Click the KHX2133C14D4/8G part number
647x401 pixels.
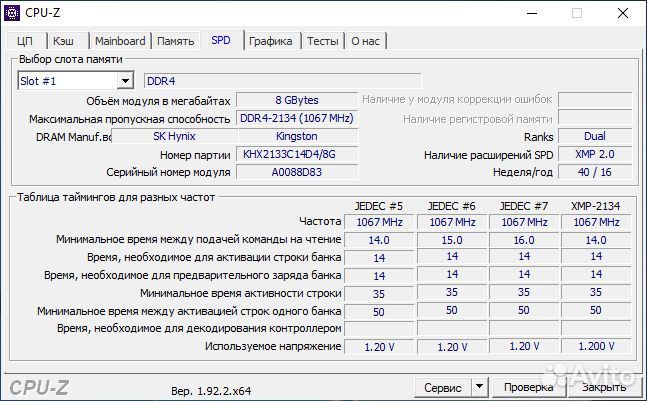pos(297,154)
